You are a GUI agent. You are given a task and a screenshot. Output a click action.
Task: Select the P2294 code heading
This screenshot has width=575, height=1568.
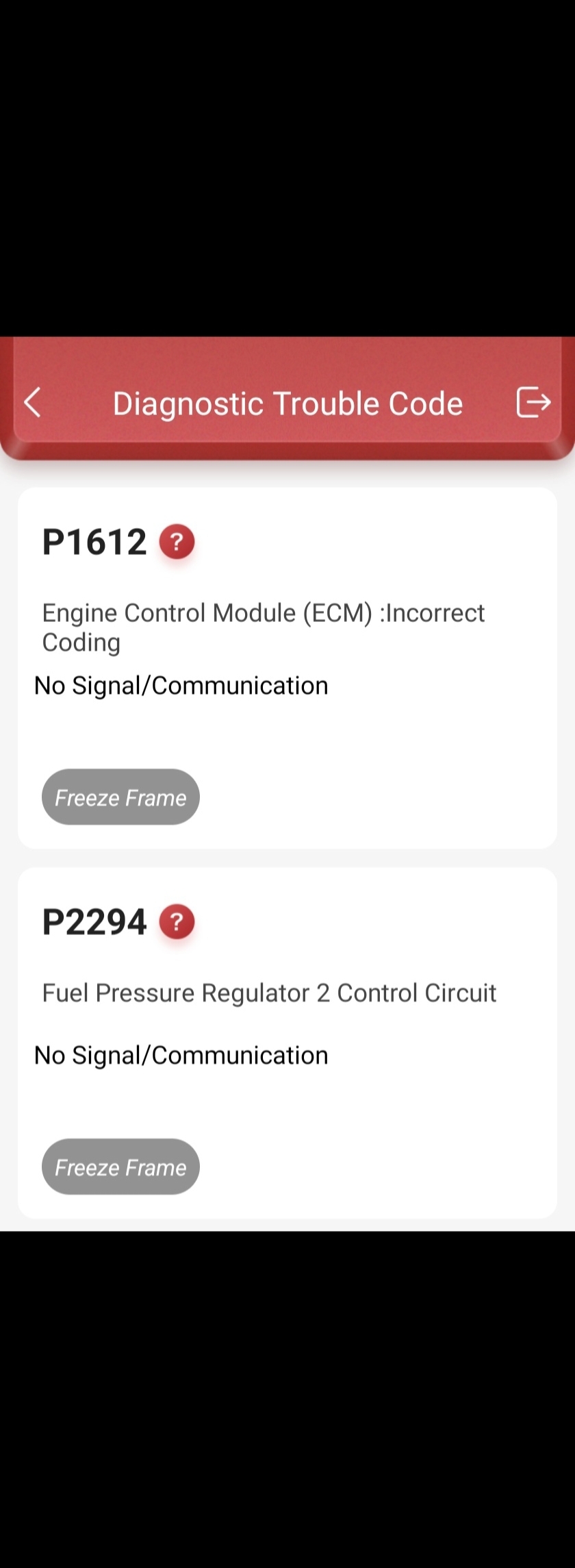(94, 921)
